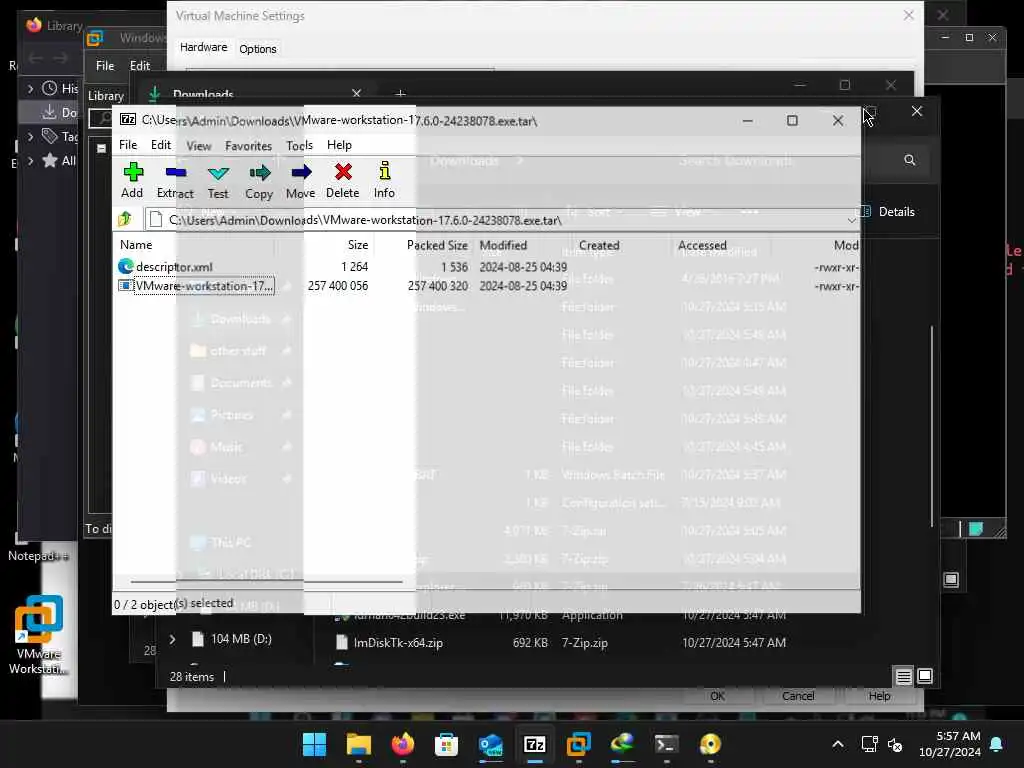Image resolution: width=1024 pixels, height=768 pixels.
Task: Open the Windows Start menu
Action: (x=314, y=744)
